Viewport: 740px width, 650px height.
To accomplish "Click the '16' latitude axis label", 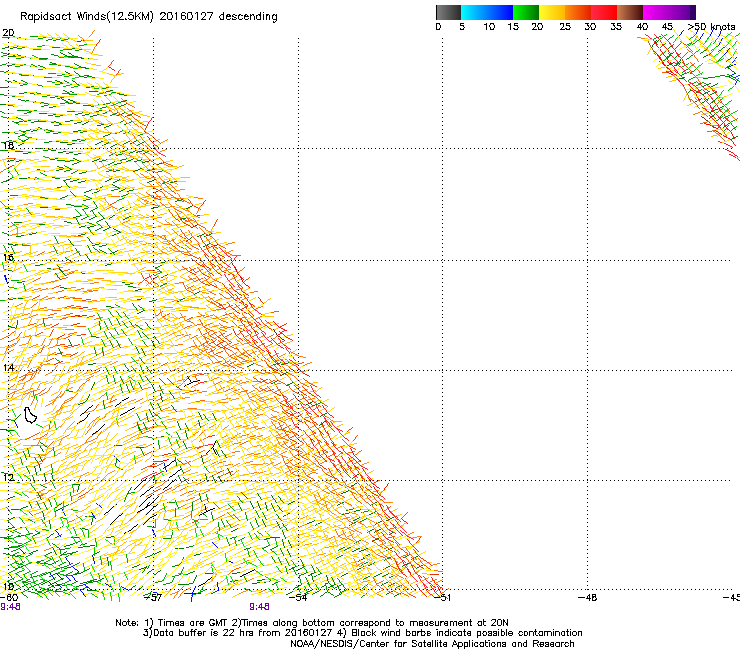I will click(x=8, y=257).
